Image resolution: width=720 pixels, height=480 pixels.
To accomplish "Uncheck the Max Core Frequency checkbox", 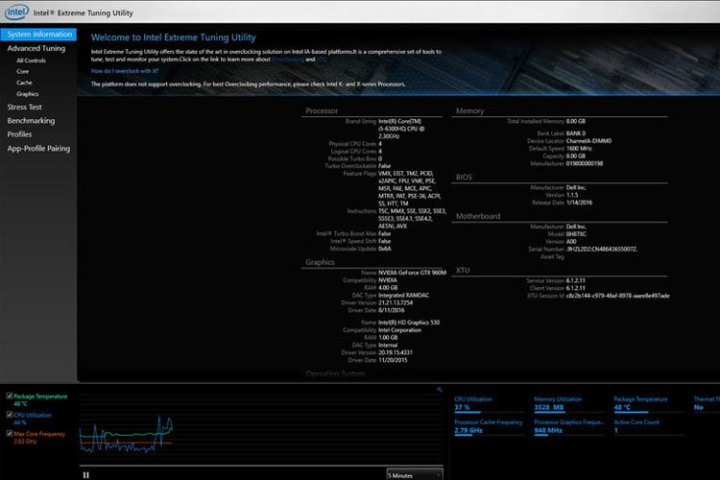I will (10, 433).
